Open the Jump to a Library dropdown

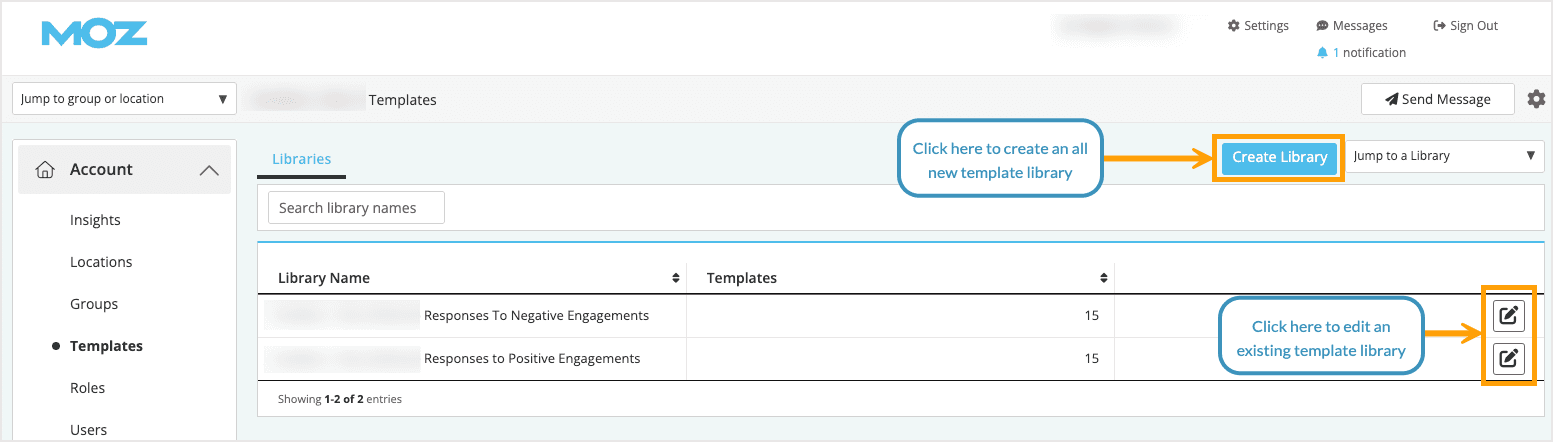(1444, 156)
